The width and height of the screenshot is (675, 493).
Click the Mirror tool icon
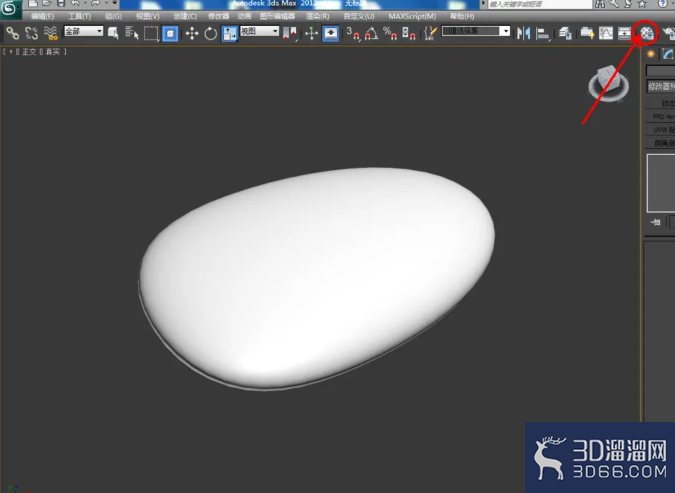click(x=523, y=33)
